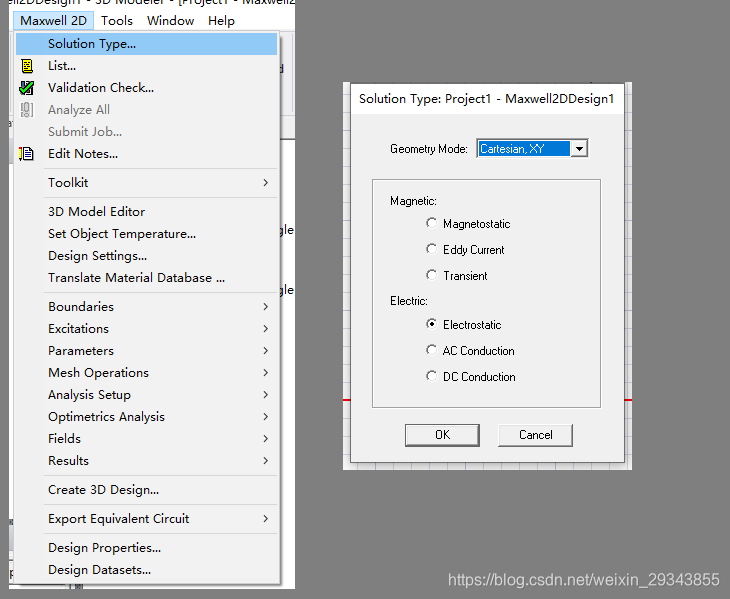The width and height of the screenshot is (730, 599).
Task: Expand the Excitations submenu
Action: click(78, 328)
